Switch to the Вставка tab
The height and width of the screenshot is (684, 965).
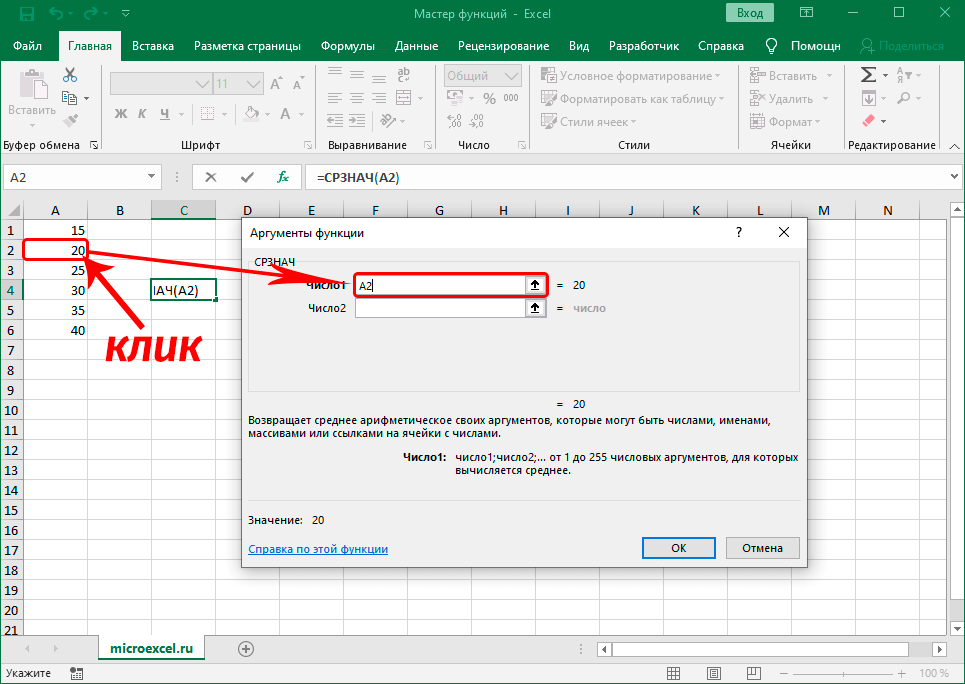pyautogui.click(x=153, y=46)
